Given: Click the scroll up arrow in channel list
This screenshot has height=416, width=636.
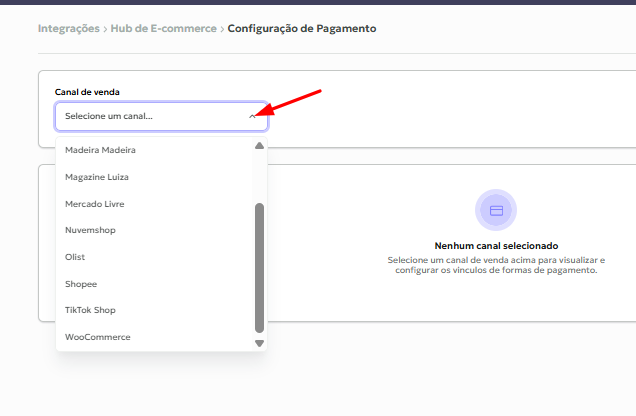Looking at the screenshot, I should (x=260, y=146).
